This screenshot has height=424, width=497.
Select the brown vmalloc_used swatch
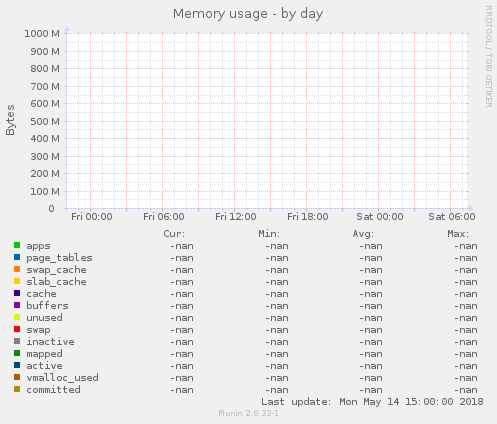tap(17, 377)
